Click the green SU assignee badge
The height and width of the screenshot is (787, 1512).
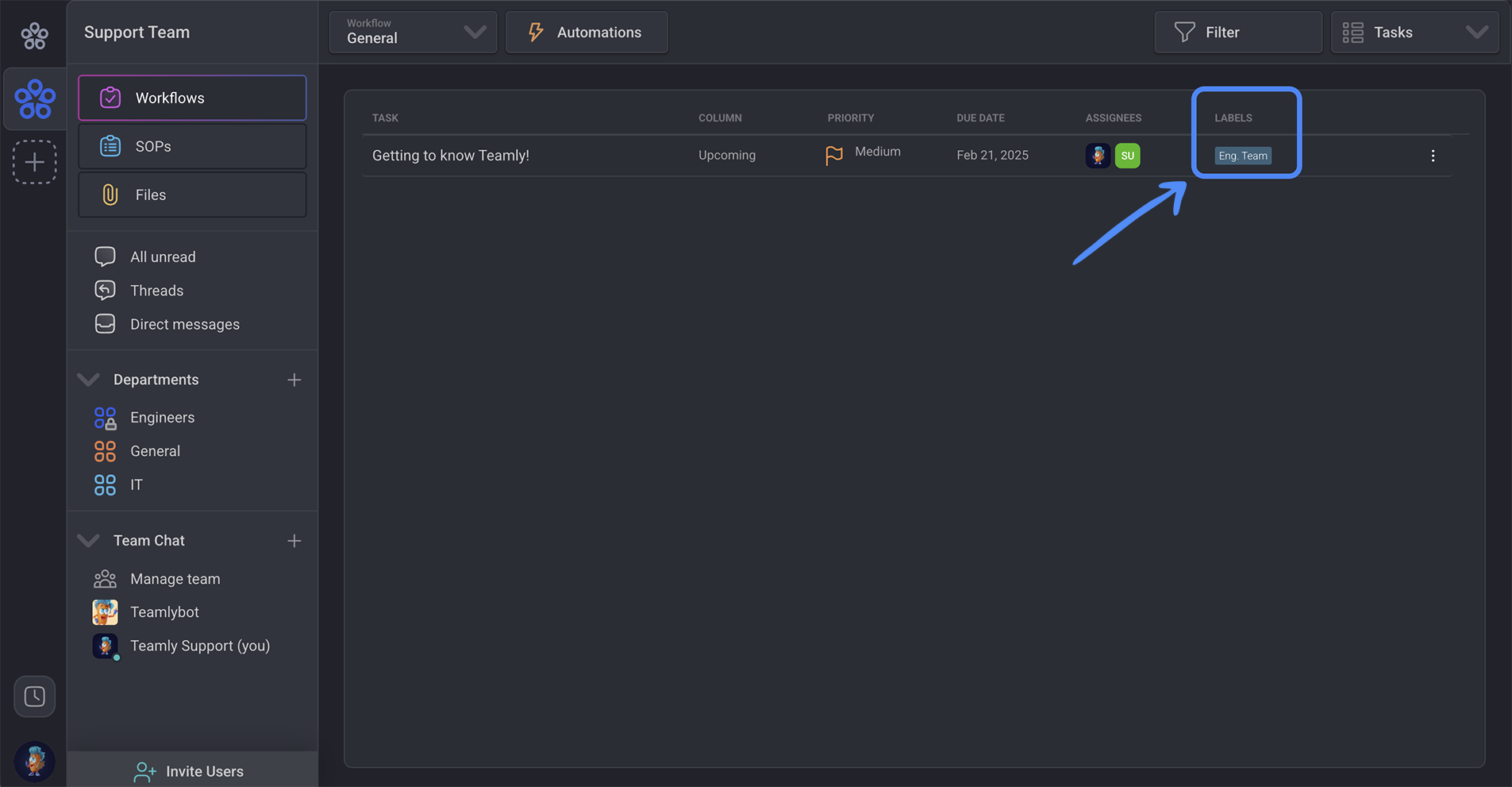click(1127, 156)
